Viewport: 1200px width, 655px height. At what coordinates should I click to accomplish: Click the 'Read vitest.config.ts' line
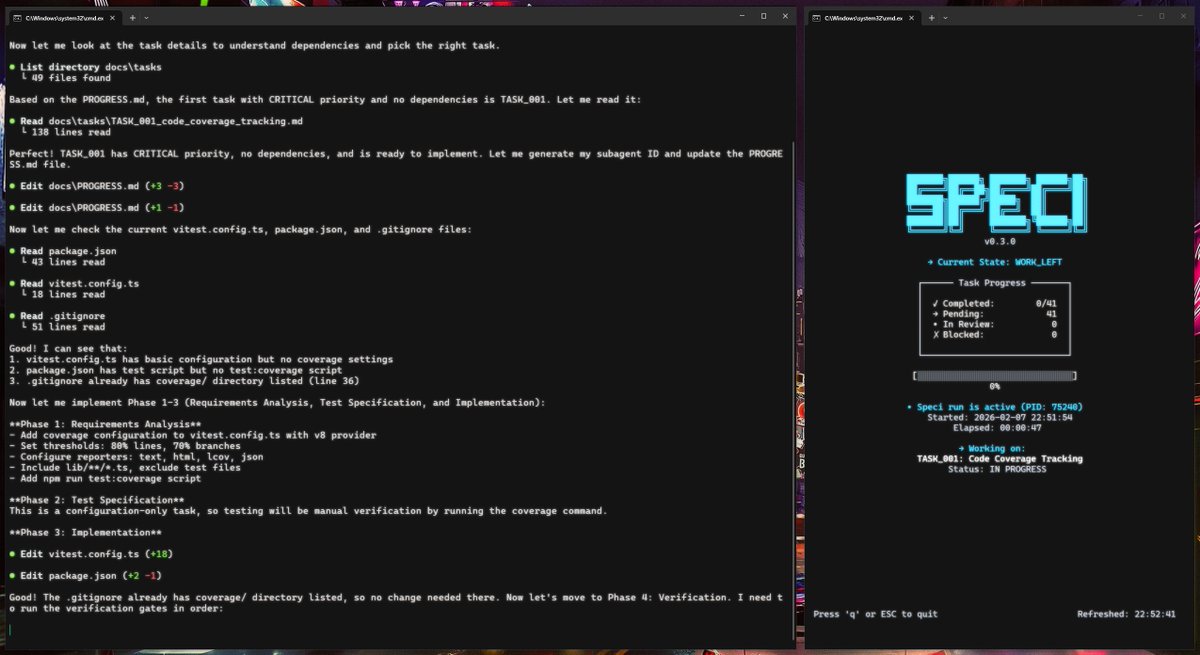(74, 284)
